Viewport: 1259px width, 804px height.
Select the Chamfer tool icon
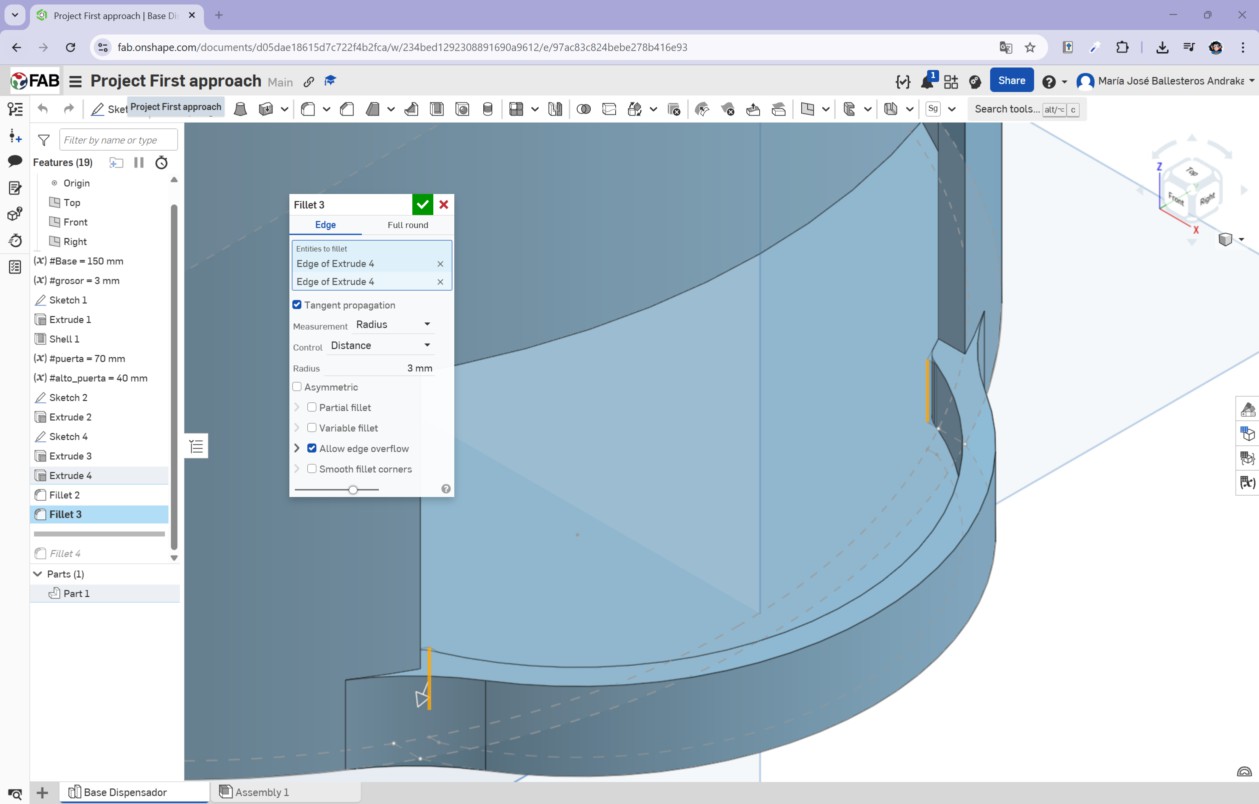347,109
